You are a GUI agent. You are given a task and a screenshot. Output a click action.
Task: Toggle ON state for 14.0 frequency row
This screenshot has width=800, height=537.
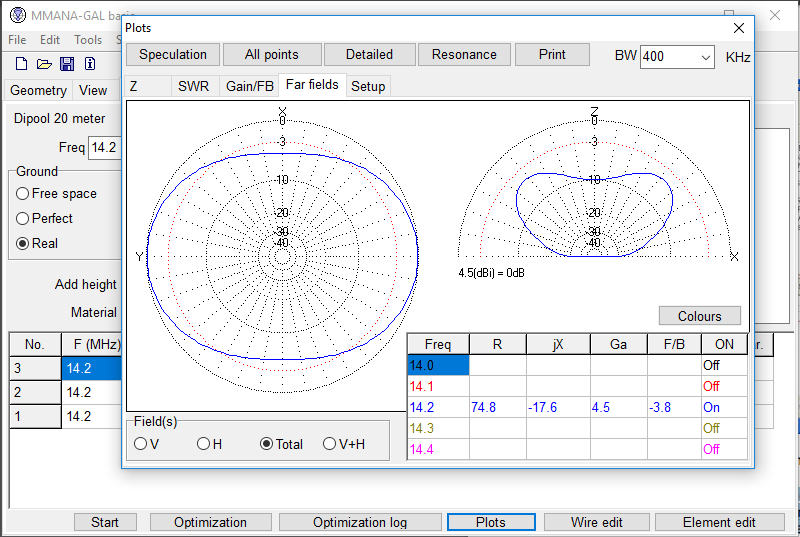[x=723, y=366]
